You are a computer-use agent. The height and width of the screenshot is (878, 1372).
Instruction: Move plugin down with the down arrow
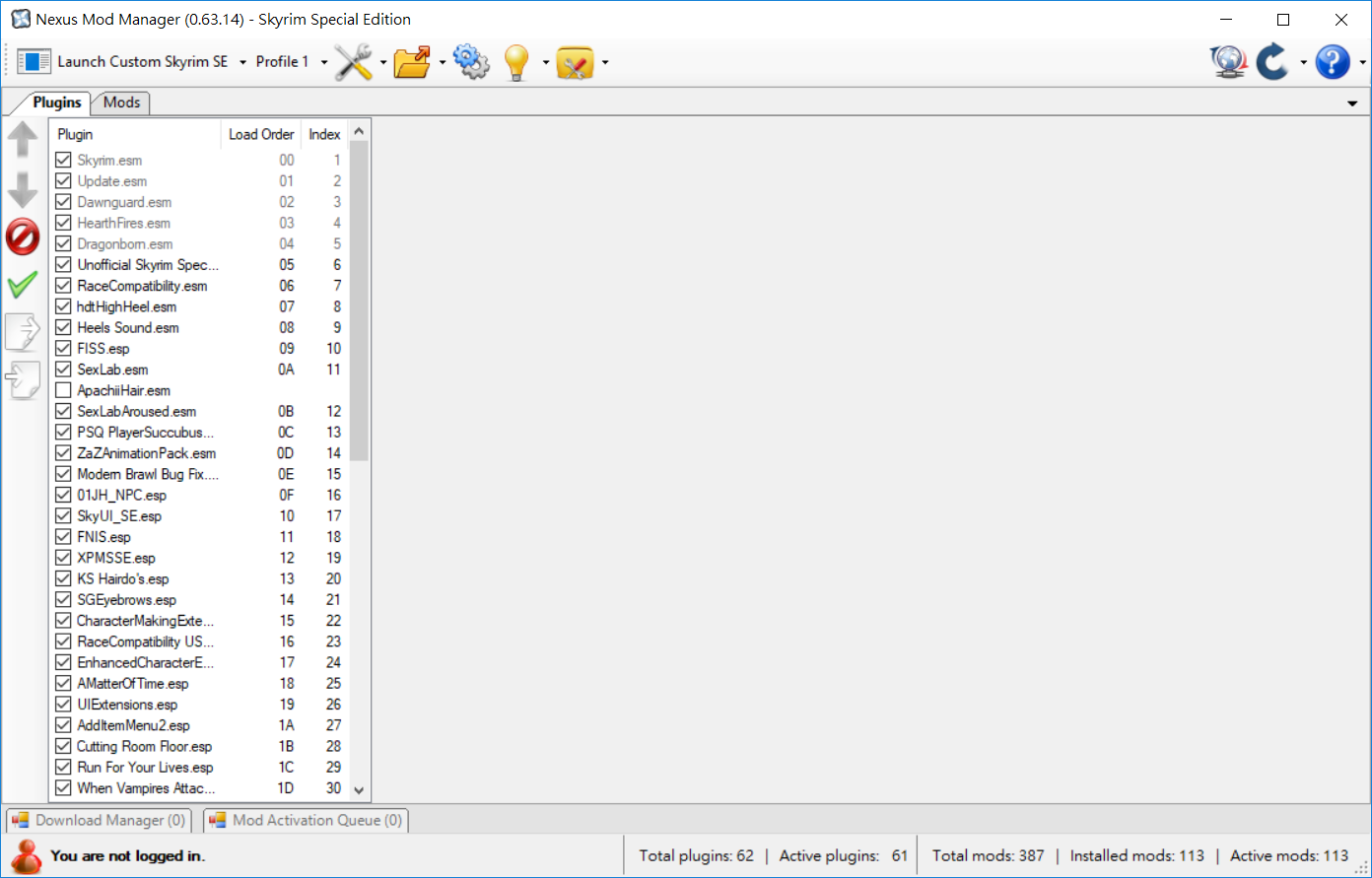point(23,189)
